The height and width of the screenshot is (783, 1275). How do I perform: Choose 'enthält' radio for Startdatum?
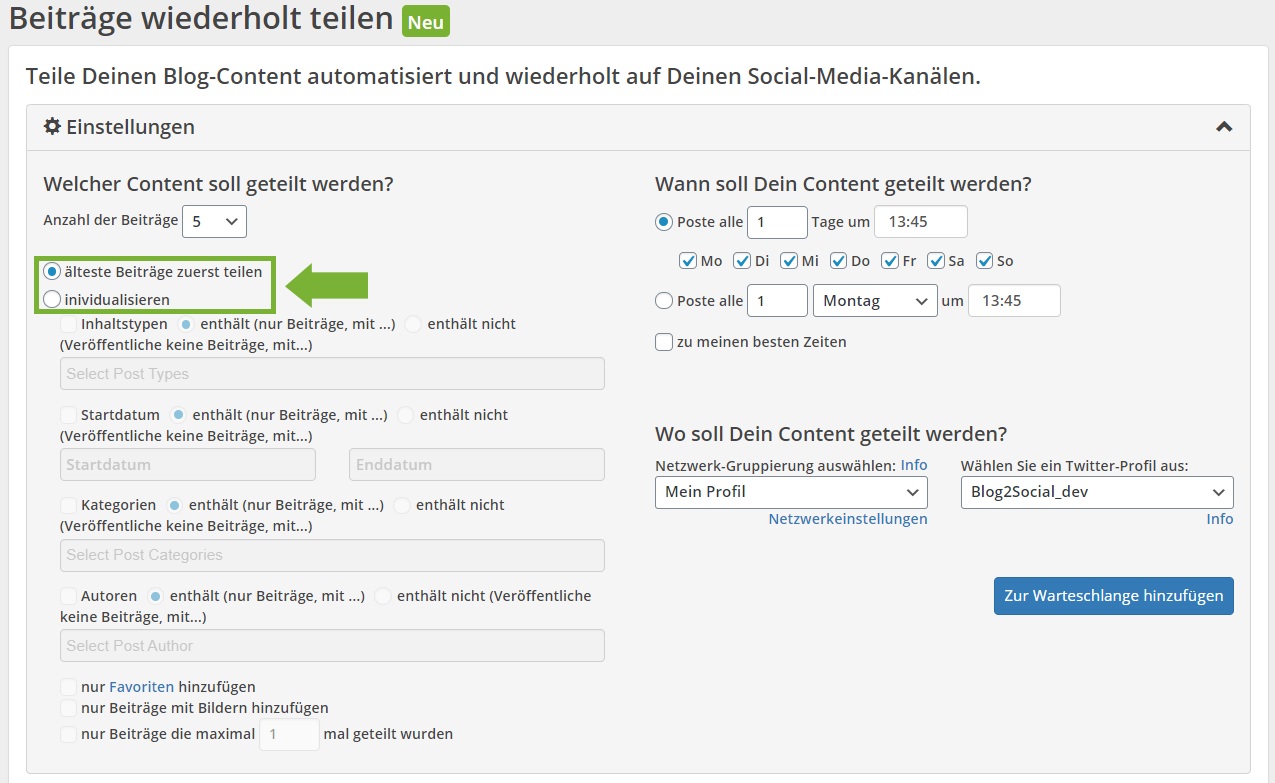(x=179, y=414)
